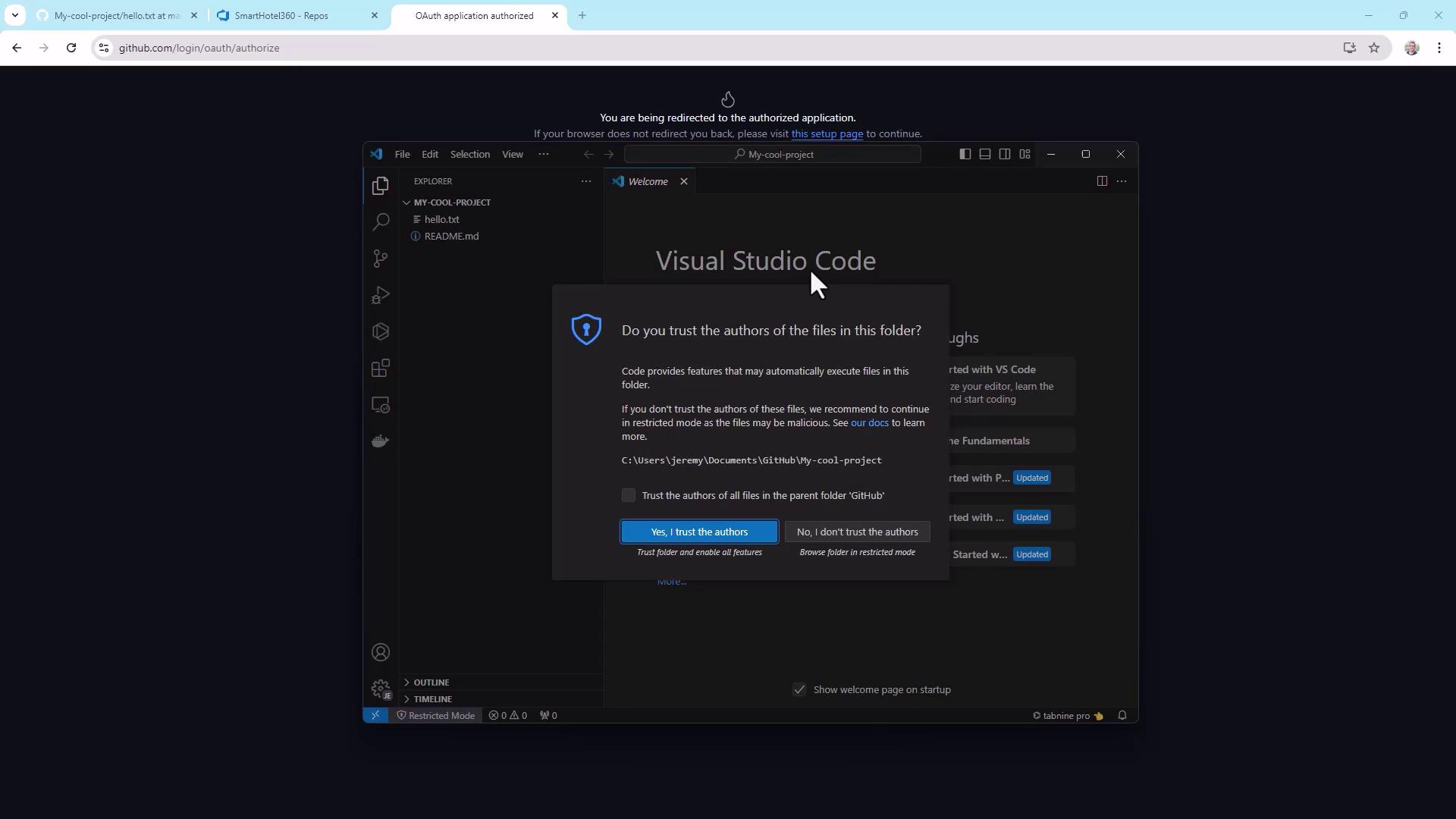
Task: Click the Accounts icon in activity bar
Action: (381, 653)
